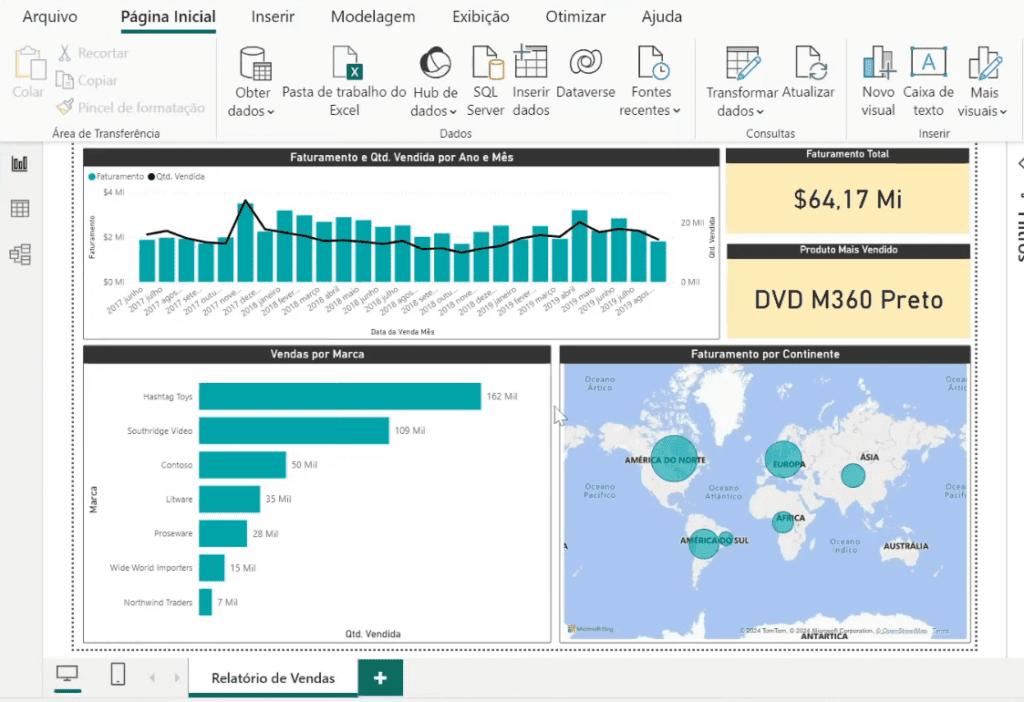This screenshot has width=1024, height=702.
Task: Select the Northwind Traders bar
Action: (205, 602)
